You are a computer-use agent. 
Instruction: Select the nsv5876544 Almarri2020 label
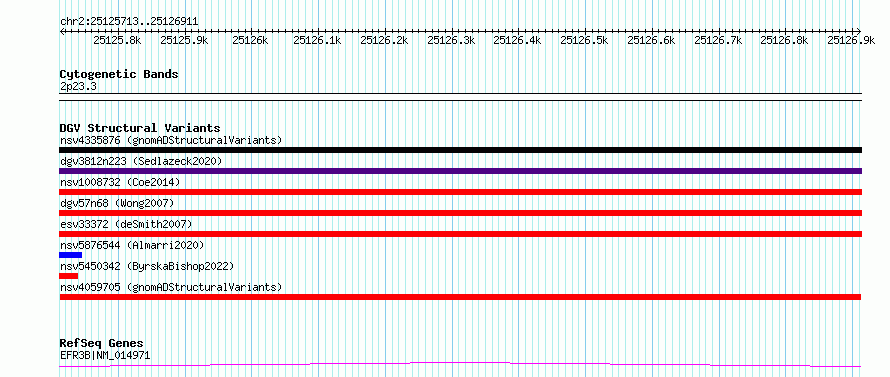click(x=132, y=245)
